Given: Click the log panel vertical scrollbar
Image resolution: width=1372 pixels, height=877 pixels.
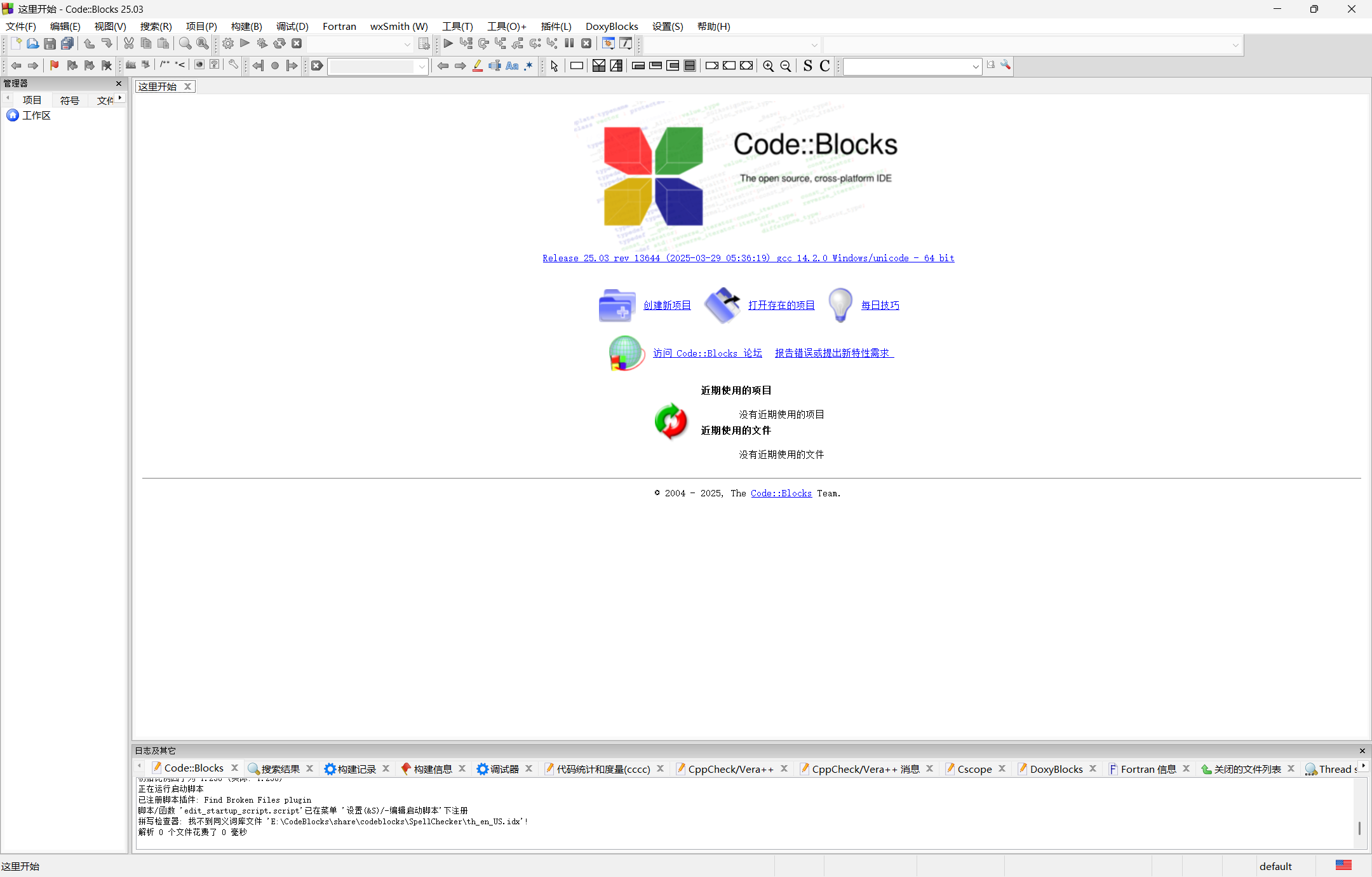Looking at the screenshot, I should 1359,813.
